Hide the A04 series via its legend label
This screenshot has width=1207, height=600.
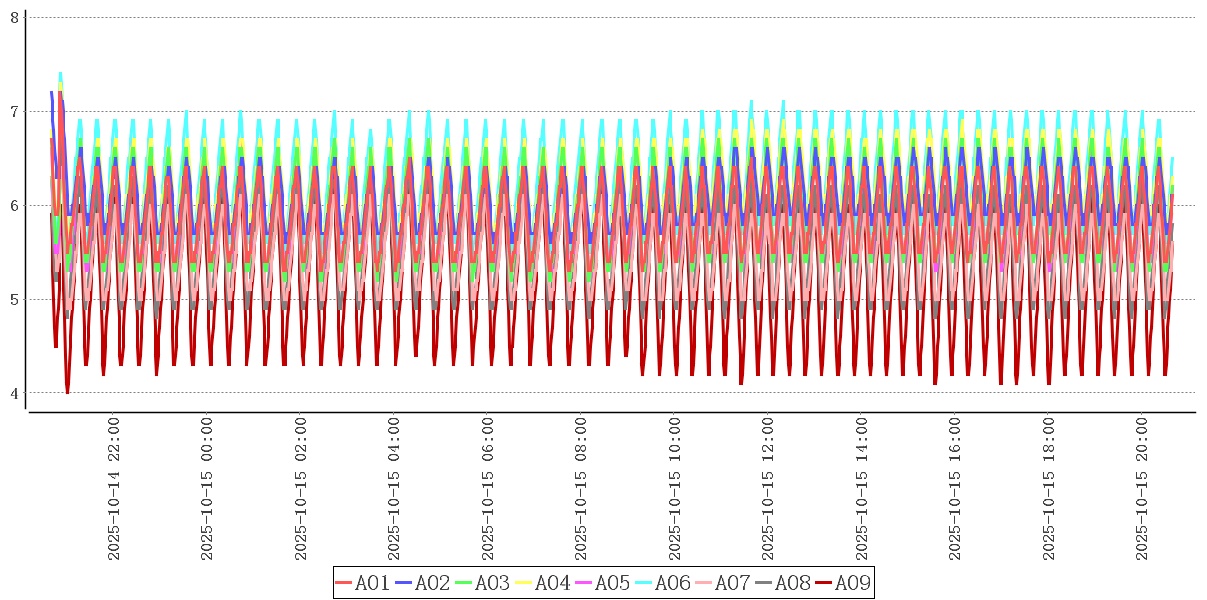pyautogui.click(x=552, y=583)
